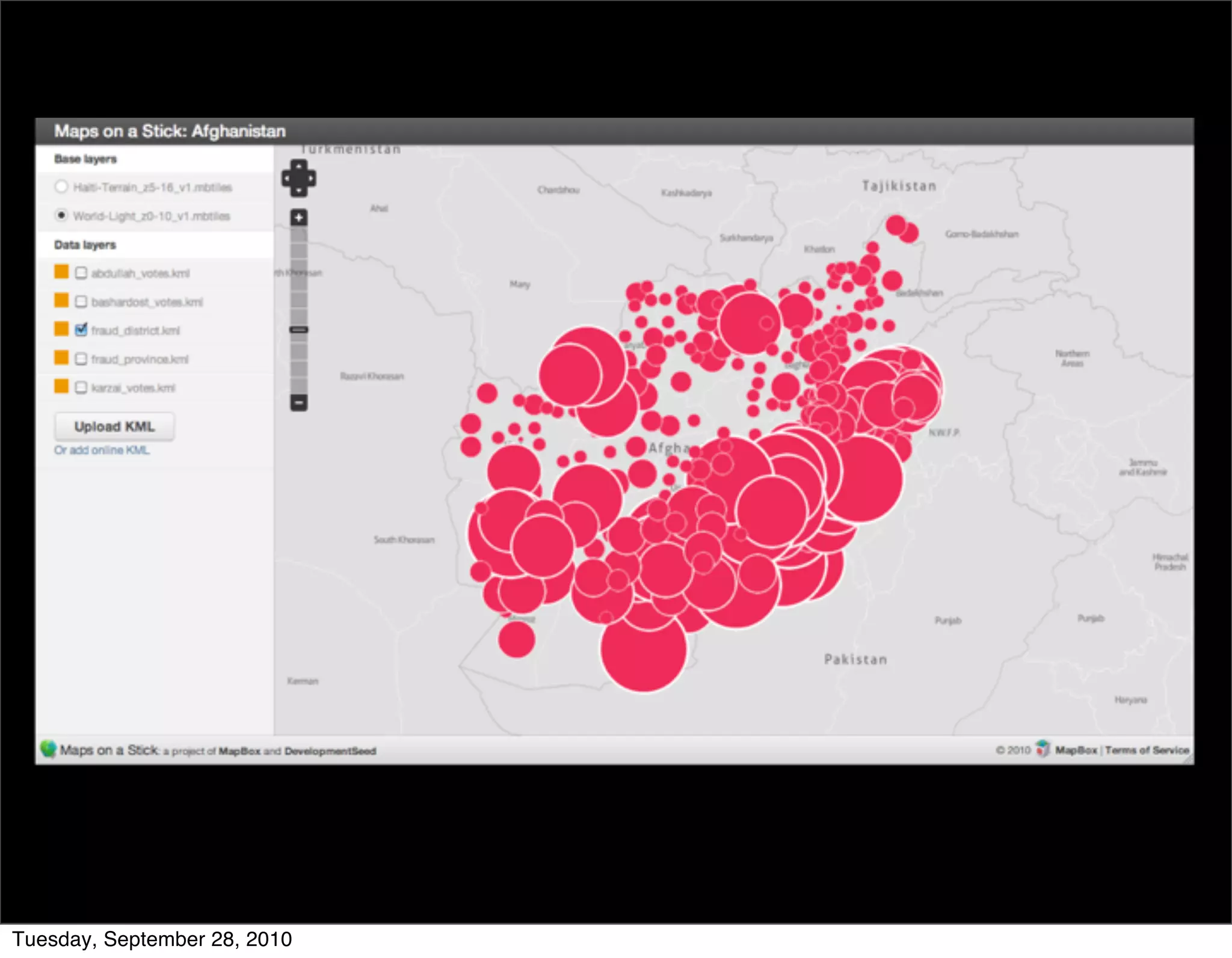1232x958 pixels.
Task: Pan the map left with arrow
Action: (x=286, y=179)
